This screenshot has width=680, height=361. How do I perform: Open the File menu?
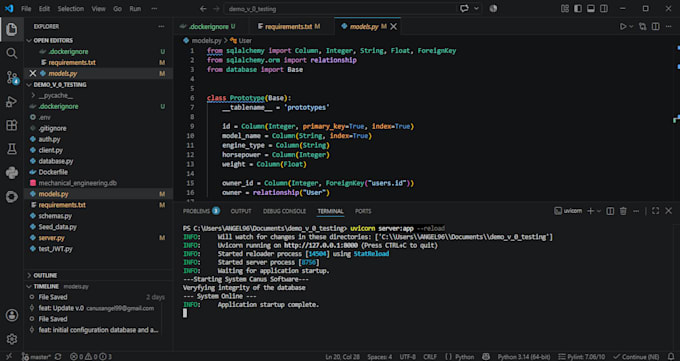(x=26, y=9)
